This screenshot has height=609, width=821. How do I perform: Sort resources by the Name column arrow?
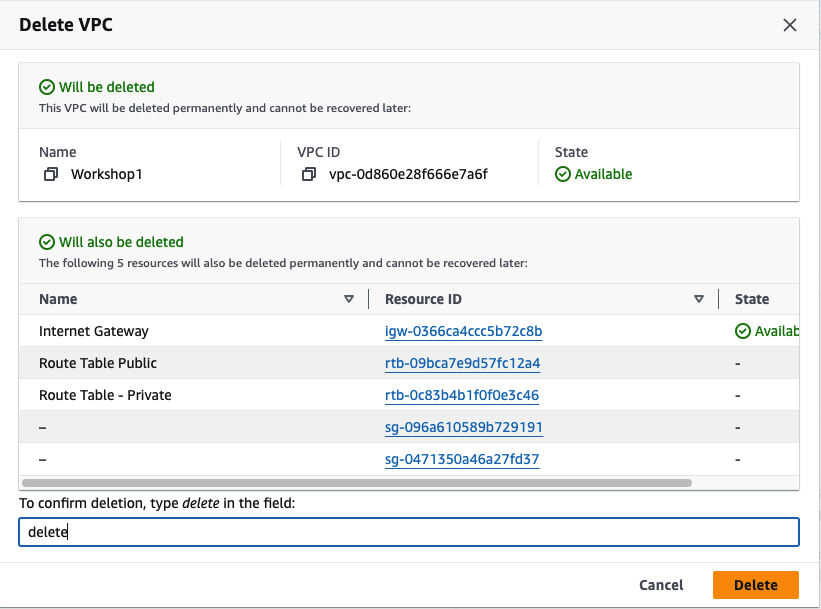(349, 299)
